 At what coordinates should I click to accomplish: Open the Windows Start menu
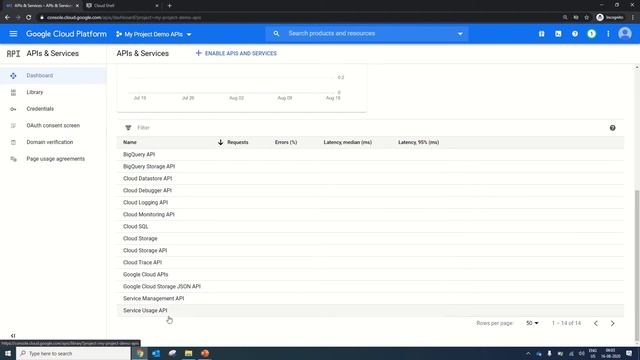[8, 353]
